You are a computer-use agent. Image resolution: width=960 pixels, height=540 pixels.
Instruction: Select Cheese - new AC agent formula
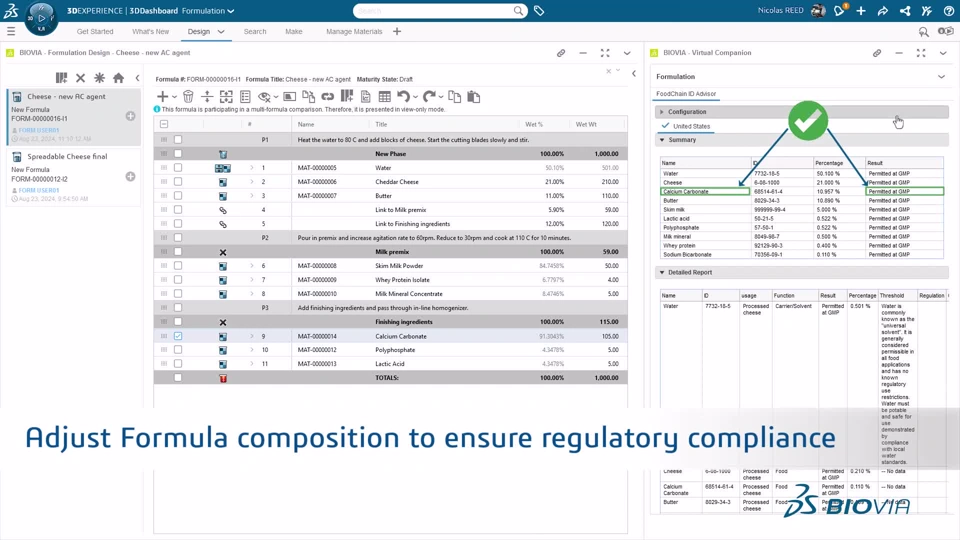pos(73,117)
